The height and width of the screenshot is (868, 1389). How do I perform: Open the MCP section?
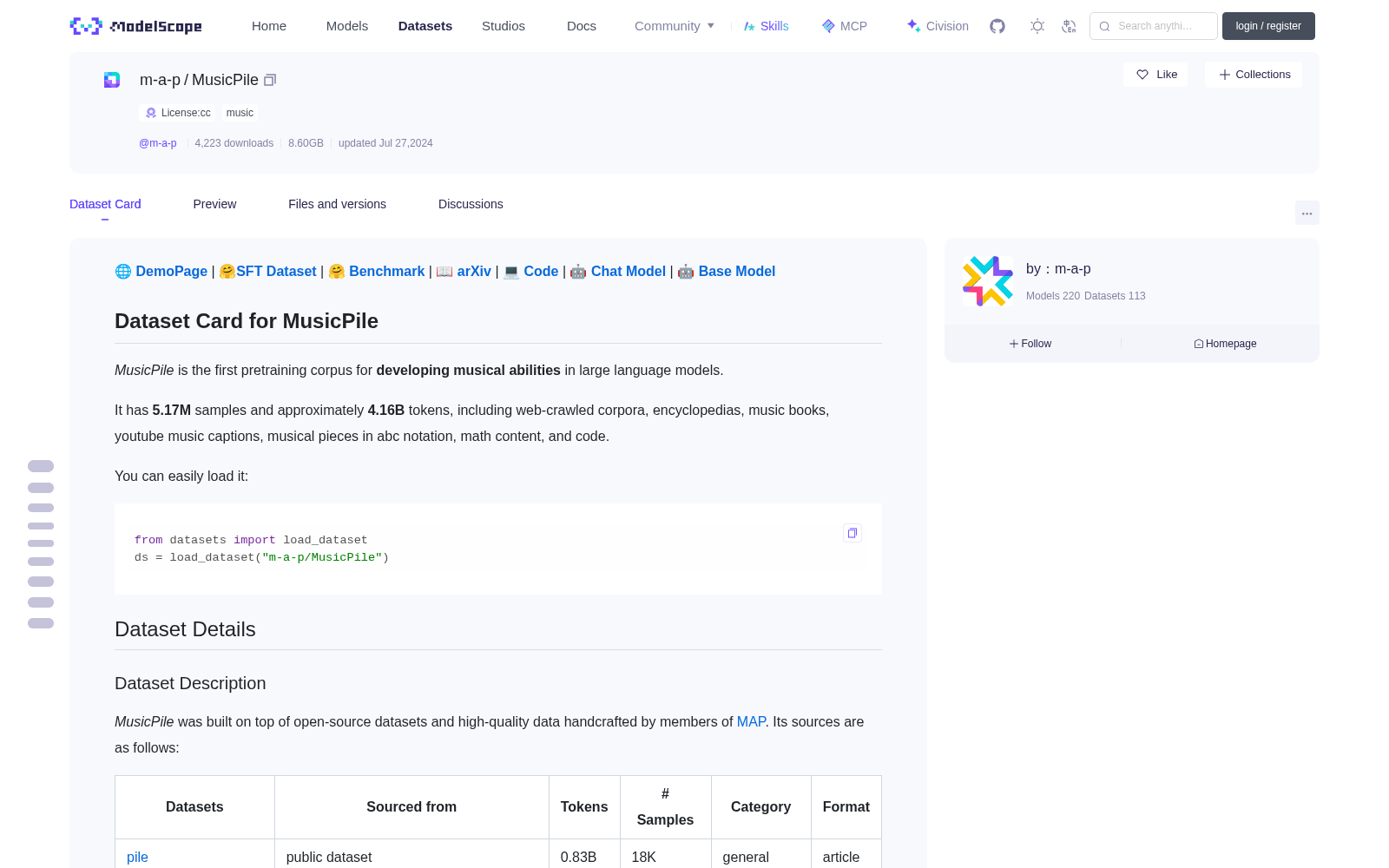(845, 26)
